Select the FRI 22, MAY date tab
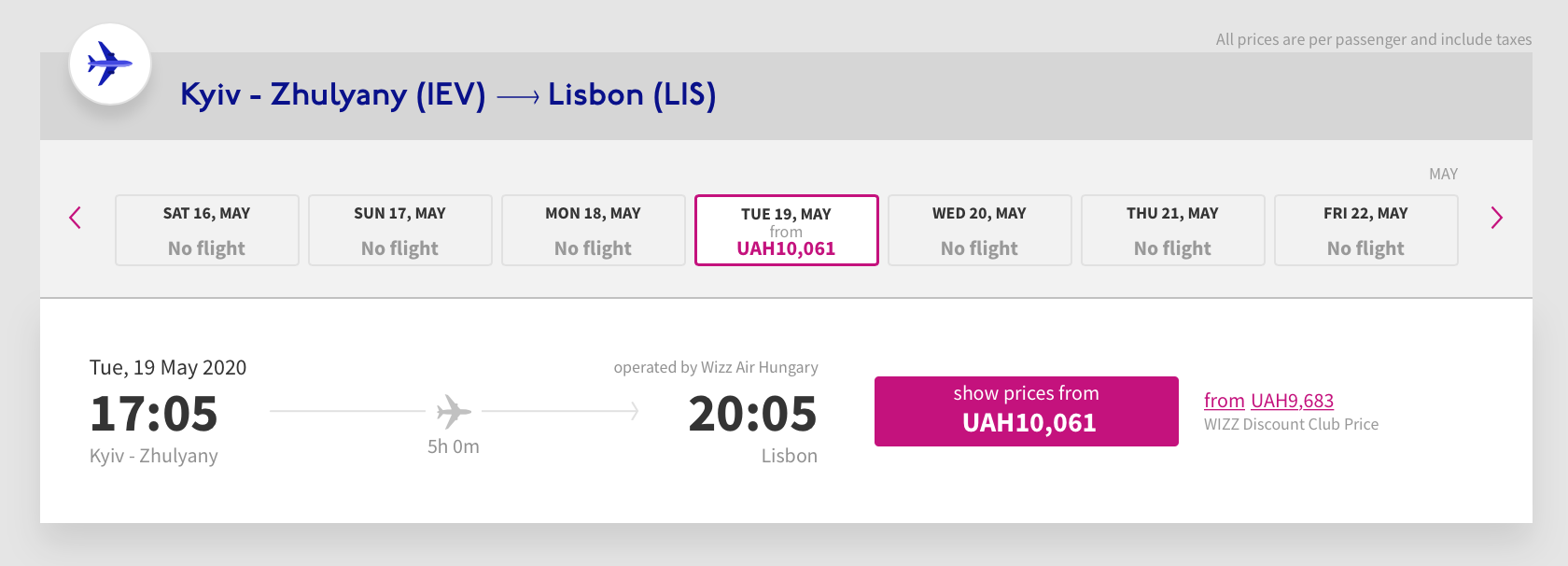This screenshot has width=1568, height=566. [x=1366, y=230]
